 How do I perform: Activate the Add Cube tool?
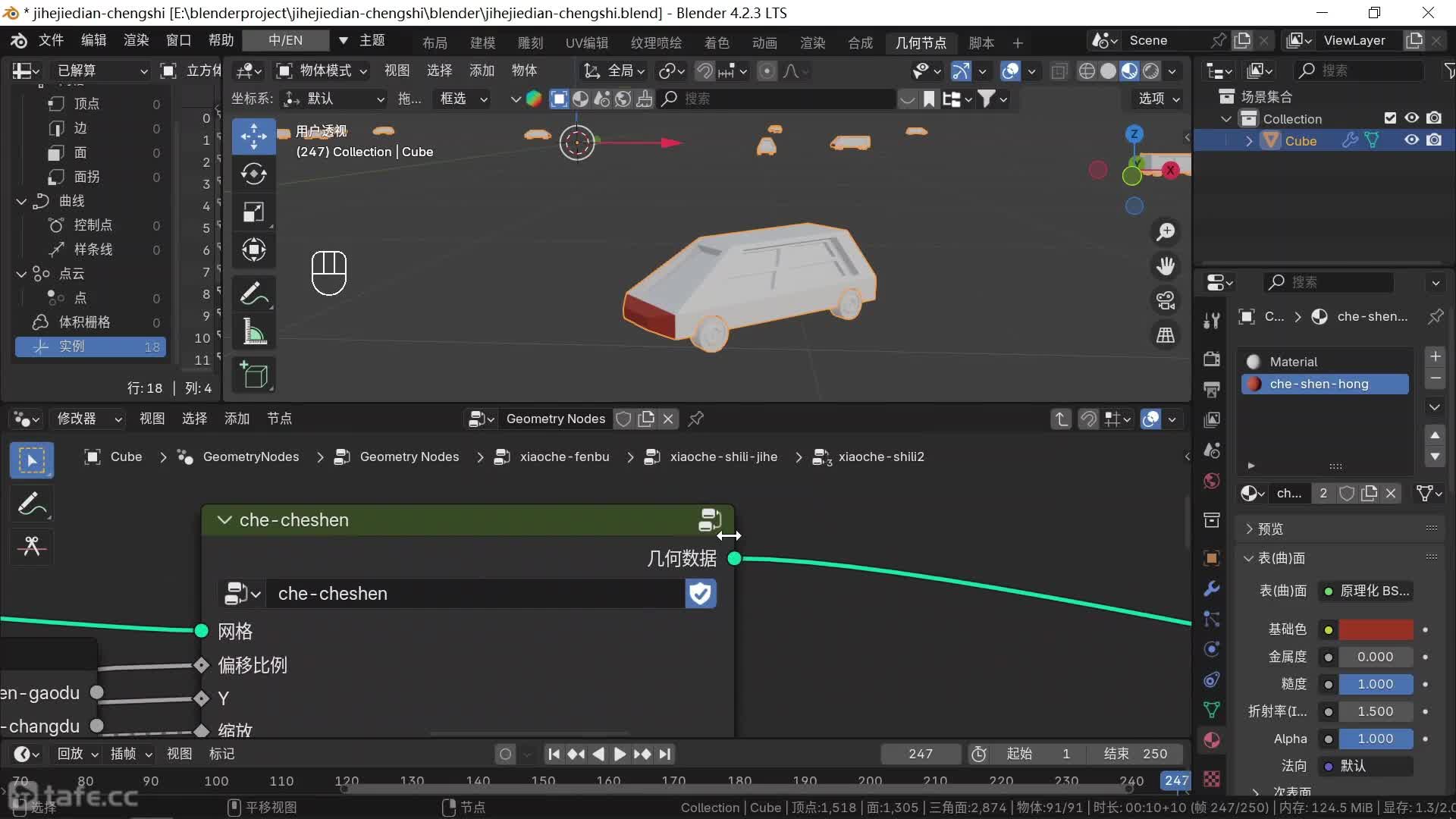click(x=253, y=375)
